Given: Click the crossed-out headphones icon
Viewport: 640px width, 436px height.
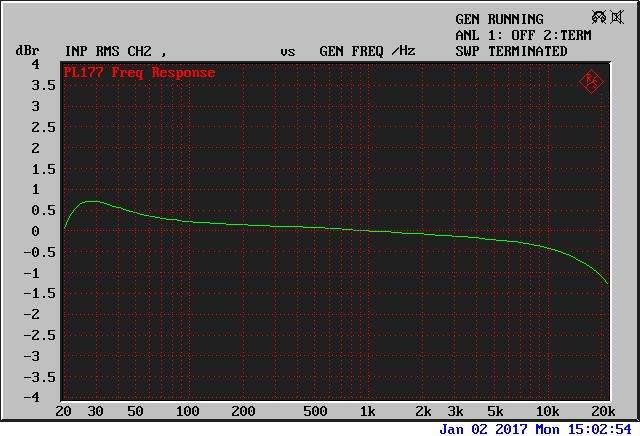Looking at the screenshot, I should coord(598,18).
